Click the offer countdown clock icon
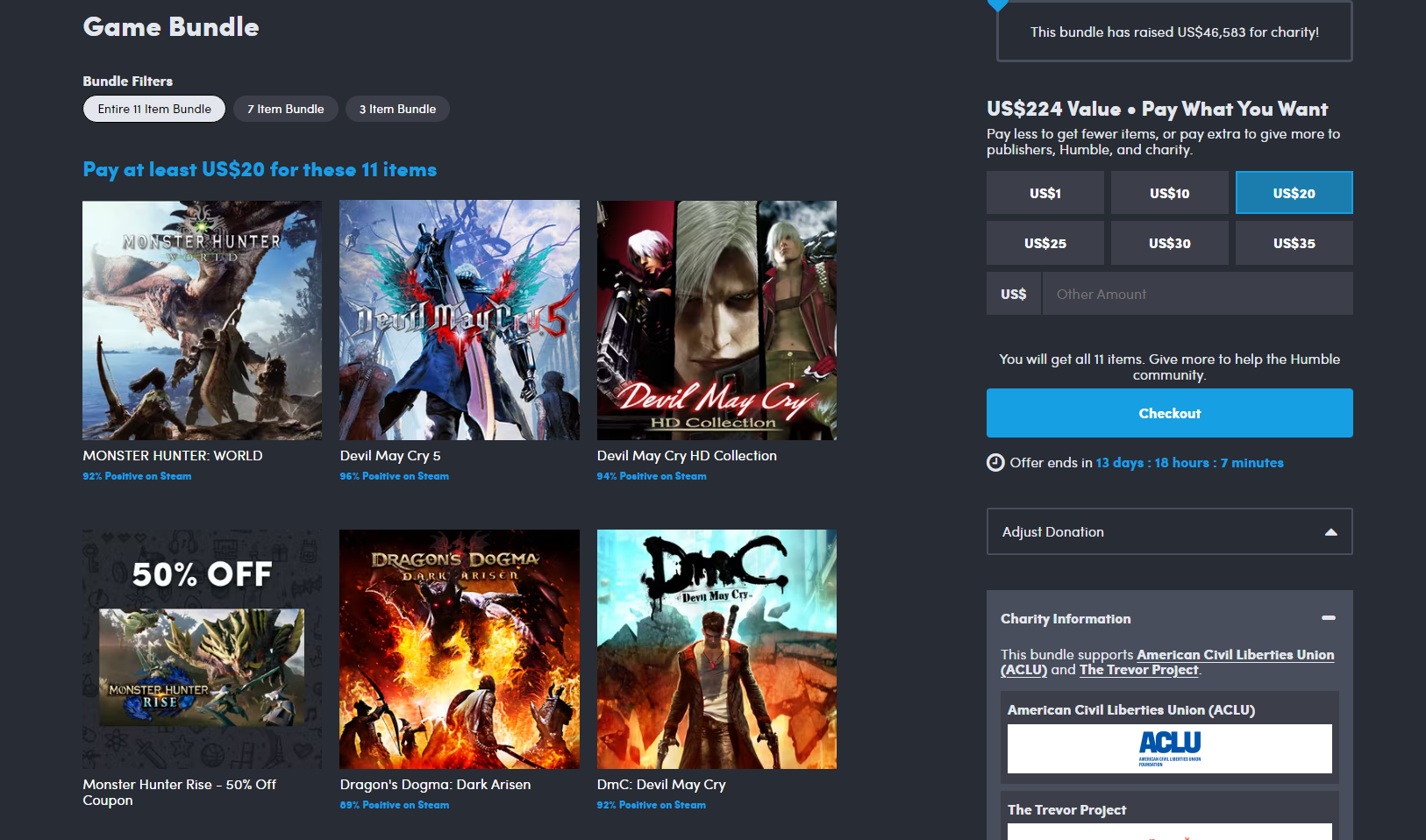This screenshot has height=840, width=1426. [995, 463]
